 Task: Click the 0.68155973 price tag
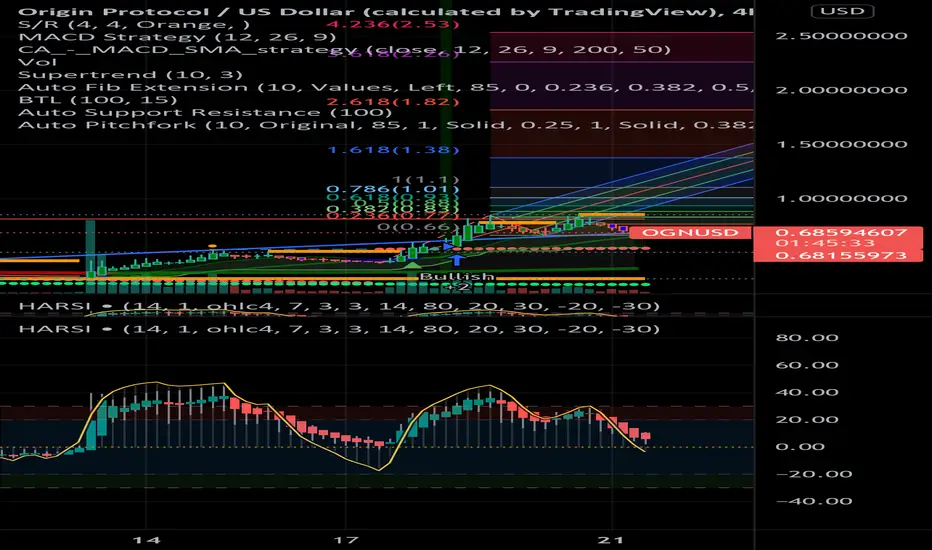841,255
